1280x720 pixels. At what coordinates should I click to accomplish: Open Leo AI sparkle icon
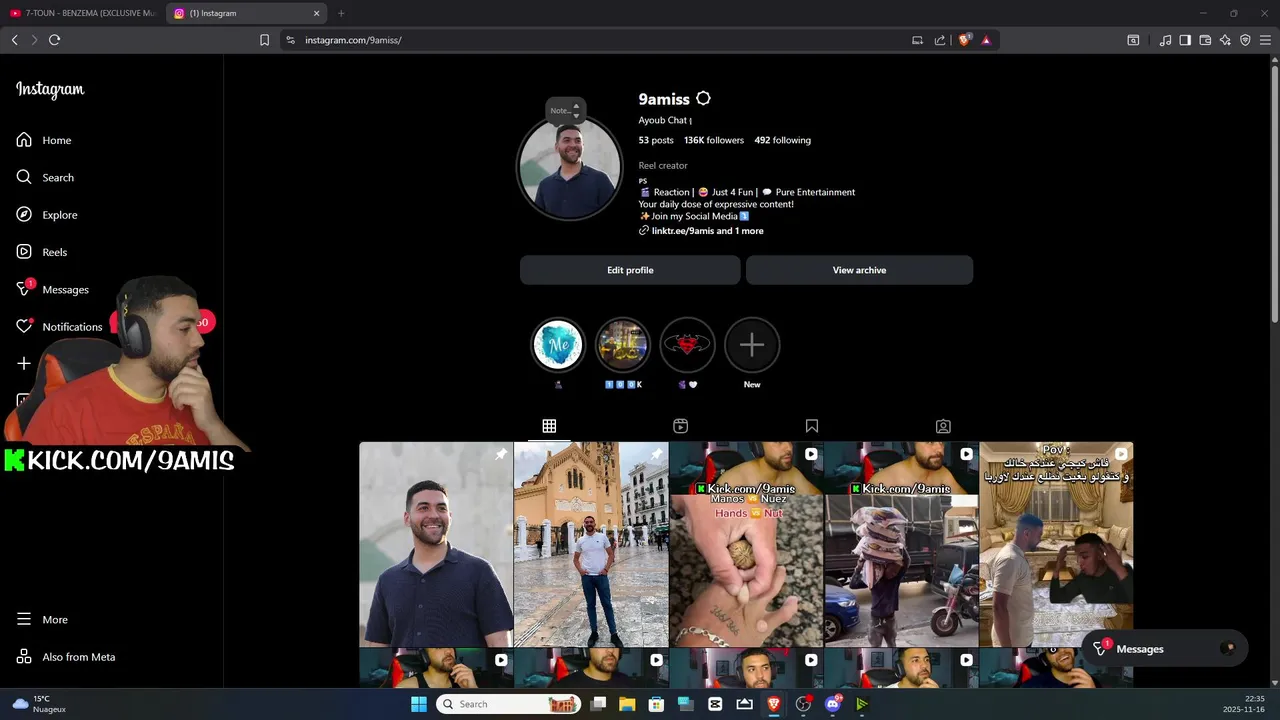coord(1225,40)
